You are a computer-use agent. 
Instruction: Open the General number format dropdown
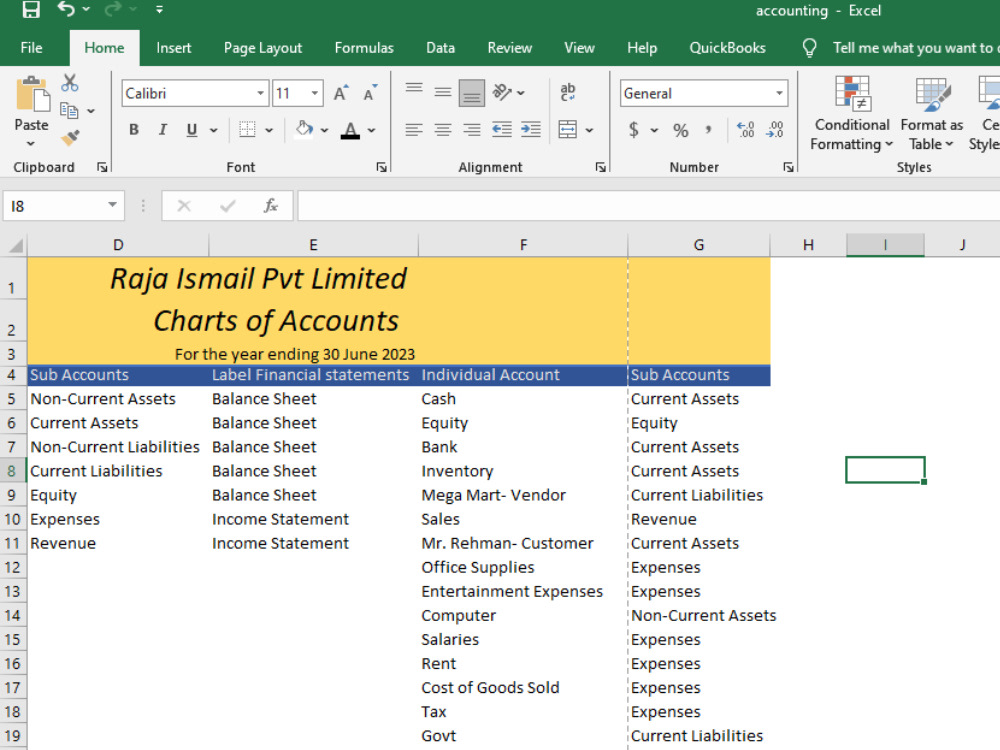coord(780,93)
